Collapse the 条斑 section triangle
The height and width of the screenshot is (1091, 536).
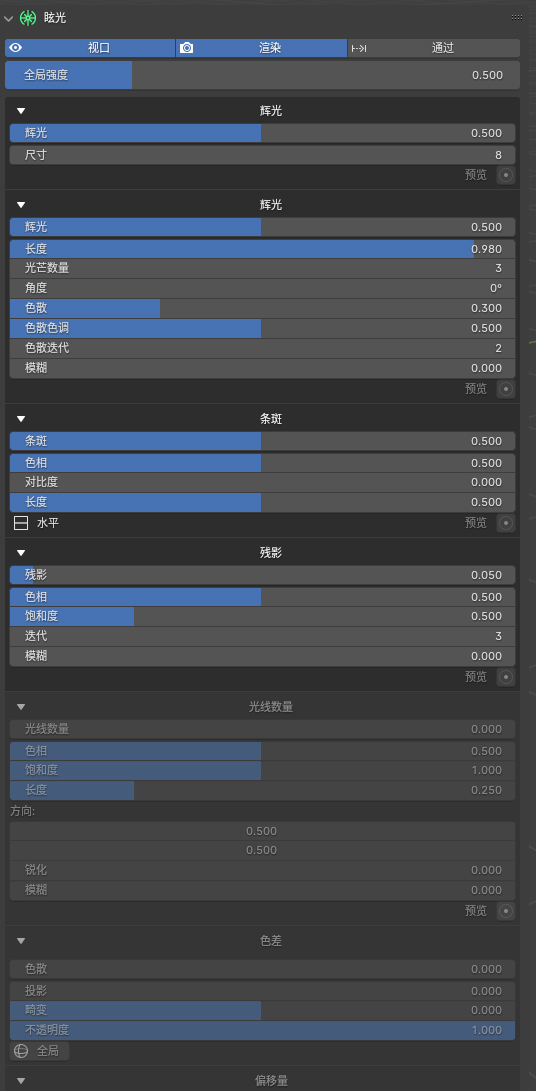pos(21,419)
